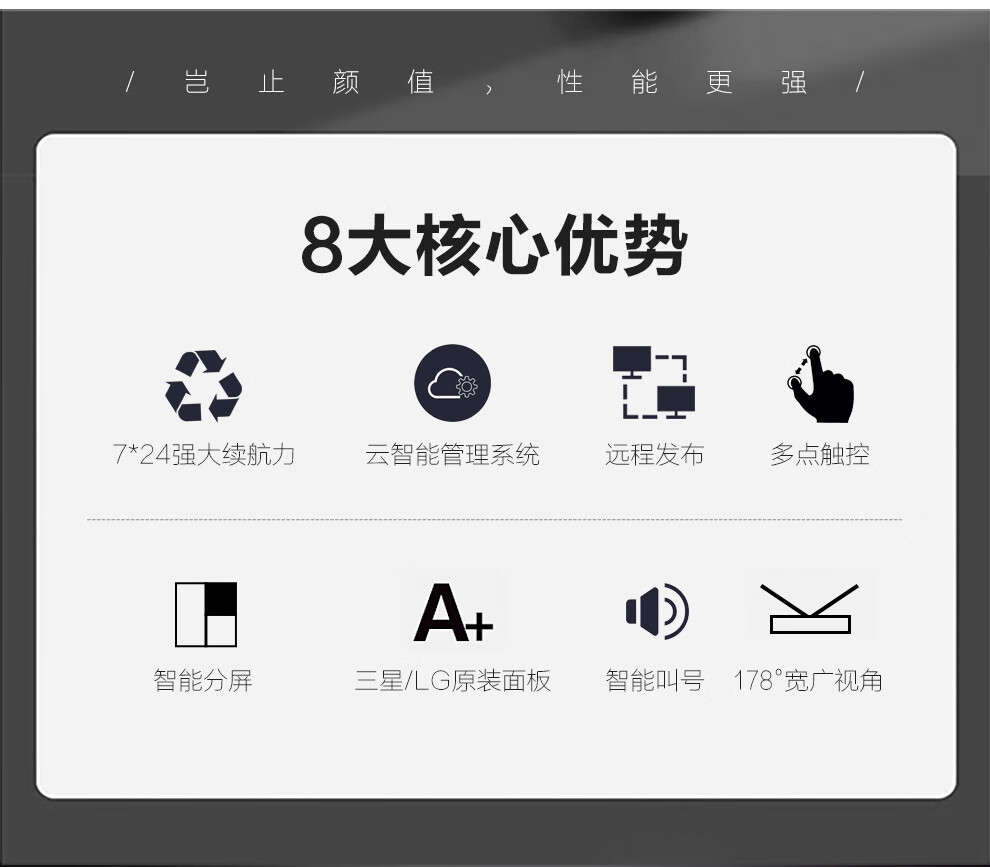Select the A+ panel grade icon
The image size is (990, 867).
click(453, 612)
